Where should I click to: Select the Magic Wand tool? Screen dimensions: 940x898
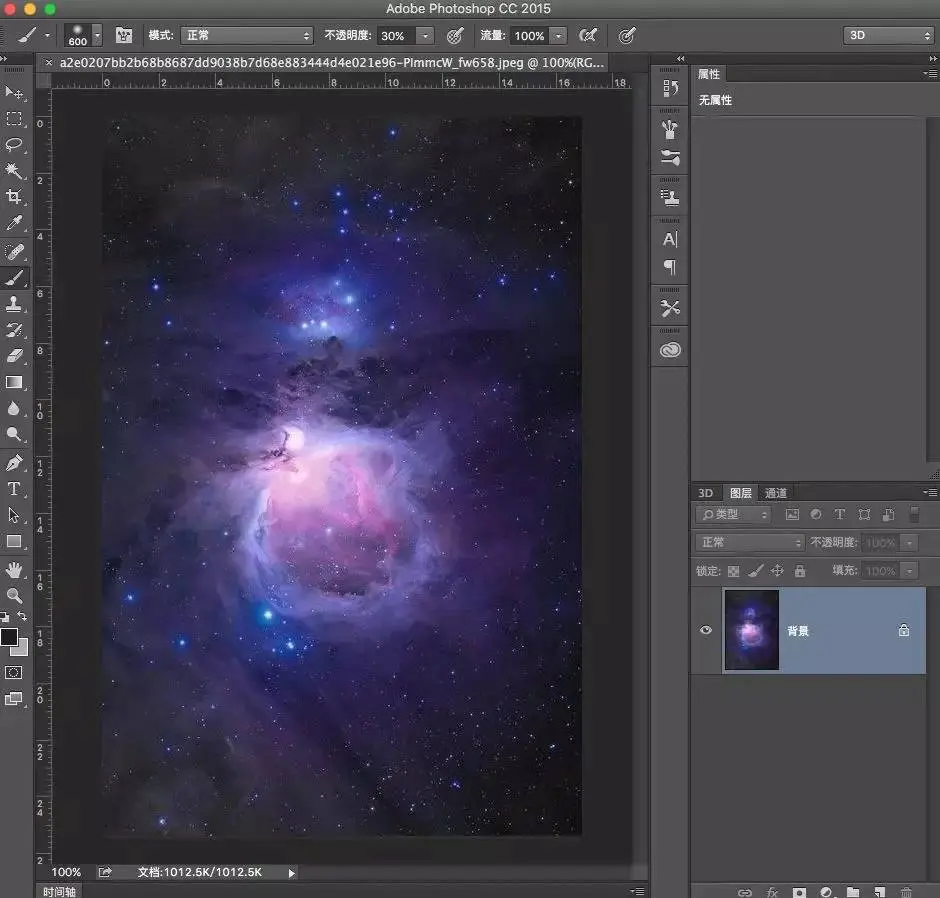(x=14, y=171)
